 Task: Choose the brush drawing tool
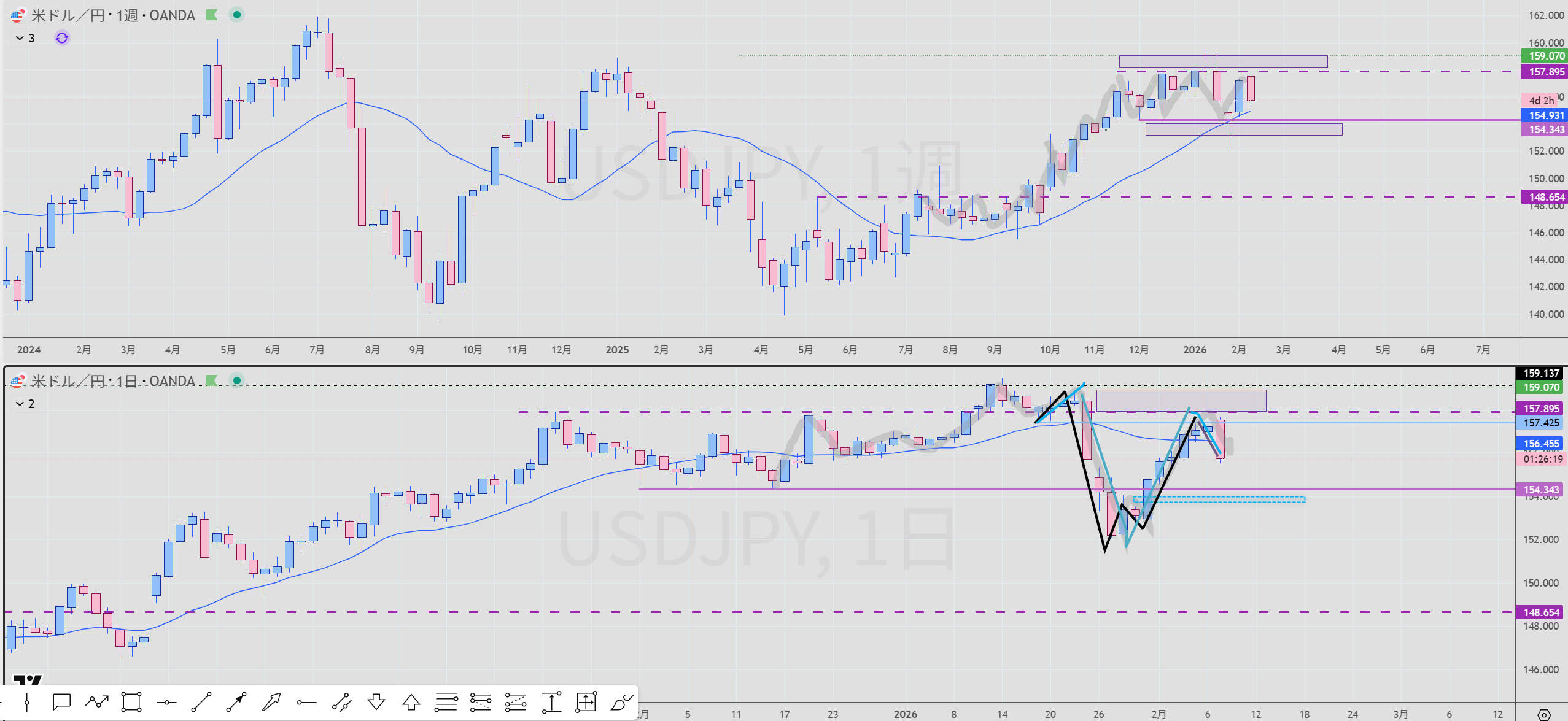click(621, 702)
